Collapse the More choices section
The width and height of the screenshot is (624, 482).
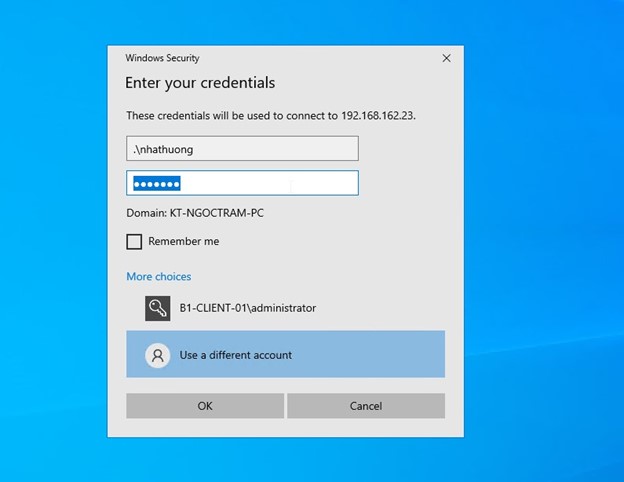[158, 276]
